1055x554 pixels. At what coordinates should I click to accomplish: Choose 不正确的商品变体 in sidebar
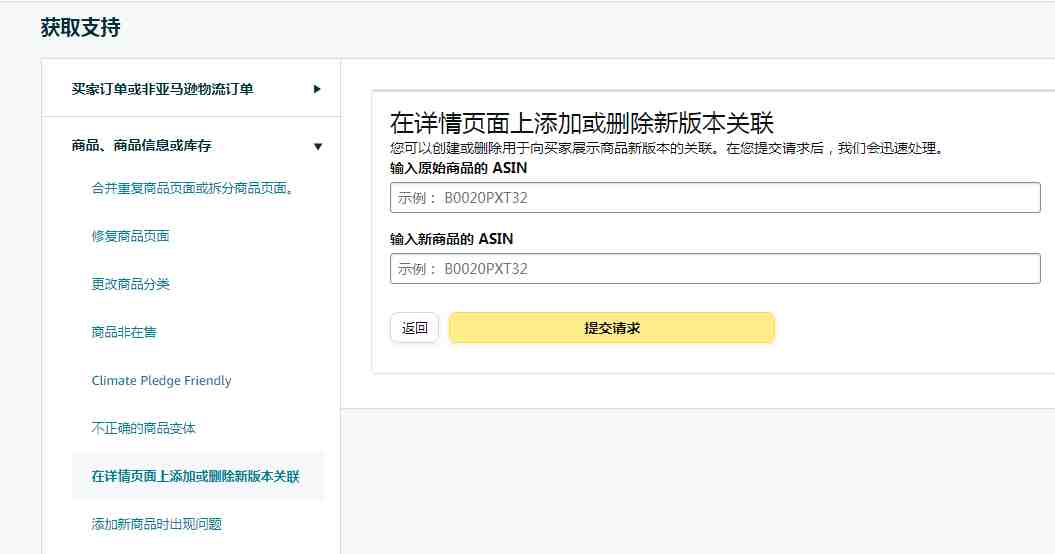tap(143, 428)
